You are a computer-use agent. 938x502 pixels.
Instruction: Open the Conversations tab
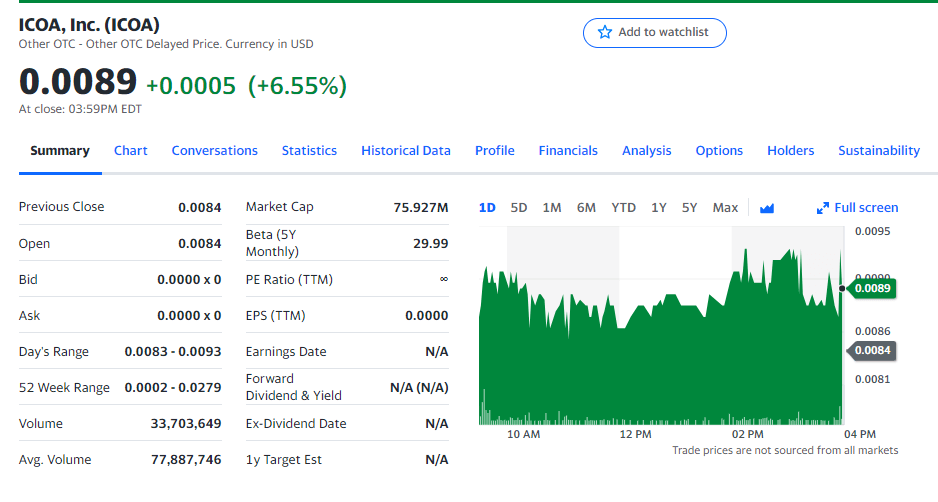point(215,151)
